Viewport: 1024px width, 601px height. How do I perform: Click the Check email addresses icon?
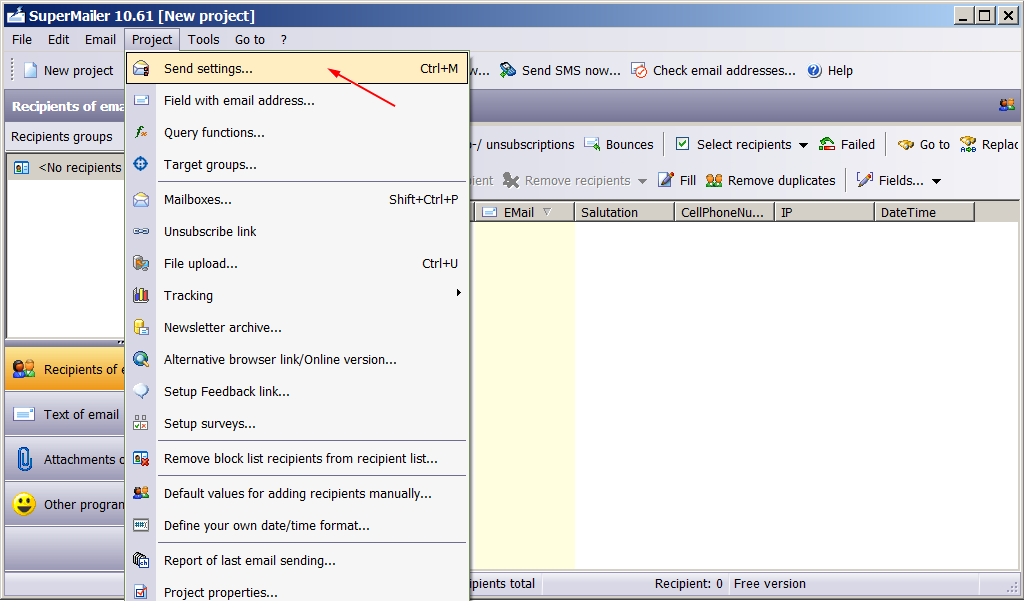tap(639, 70)
